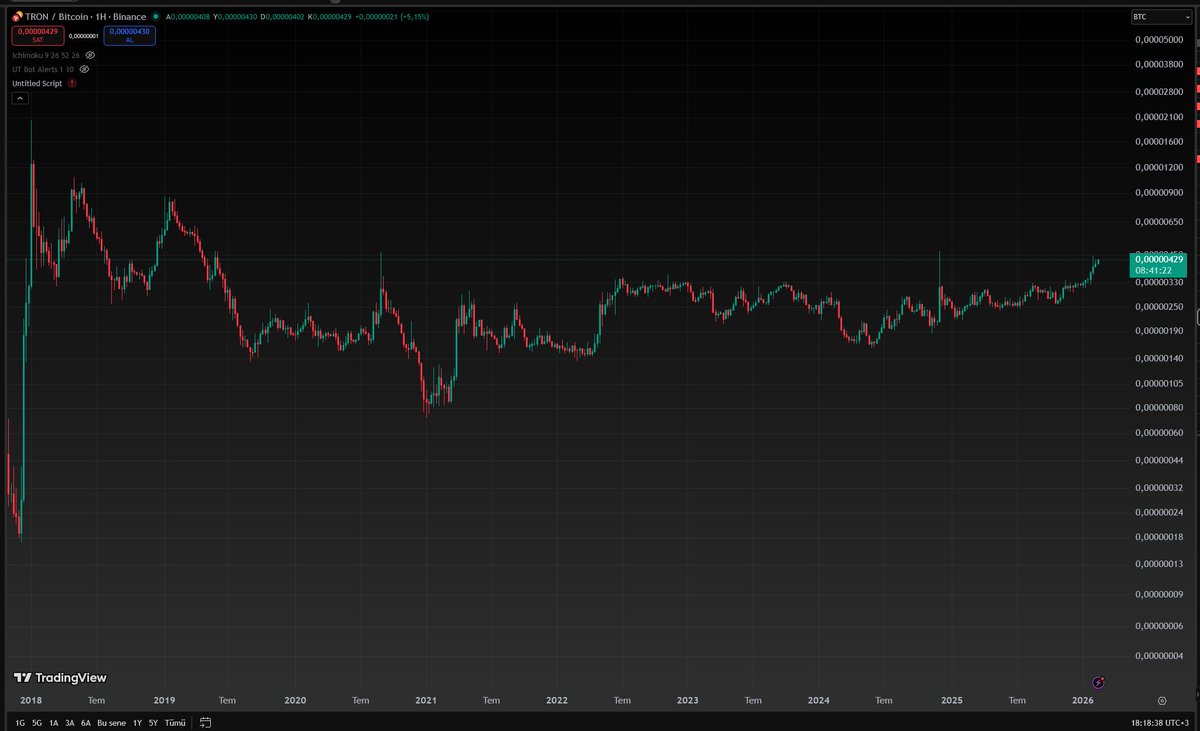This screenshot has height=731, width=1200.
Task: Click the TRON coin logo icon
Action: click(18, 17)
